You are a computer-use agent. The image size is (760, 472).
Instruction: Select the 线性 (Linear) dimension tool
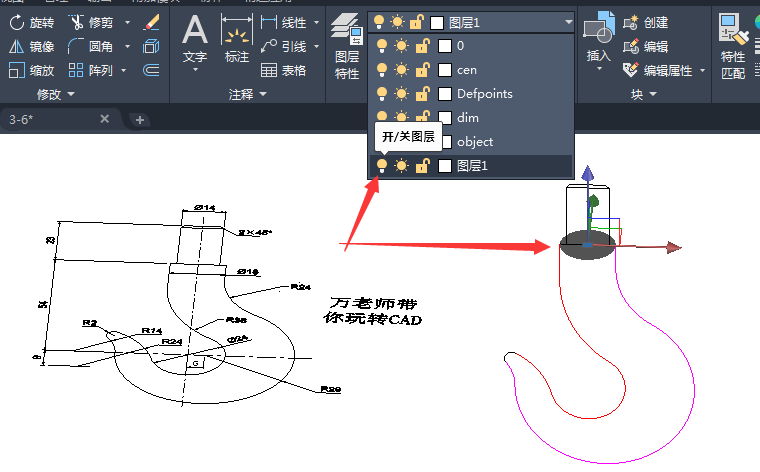point(284,22)
